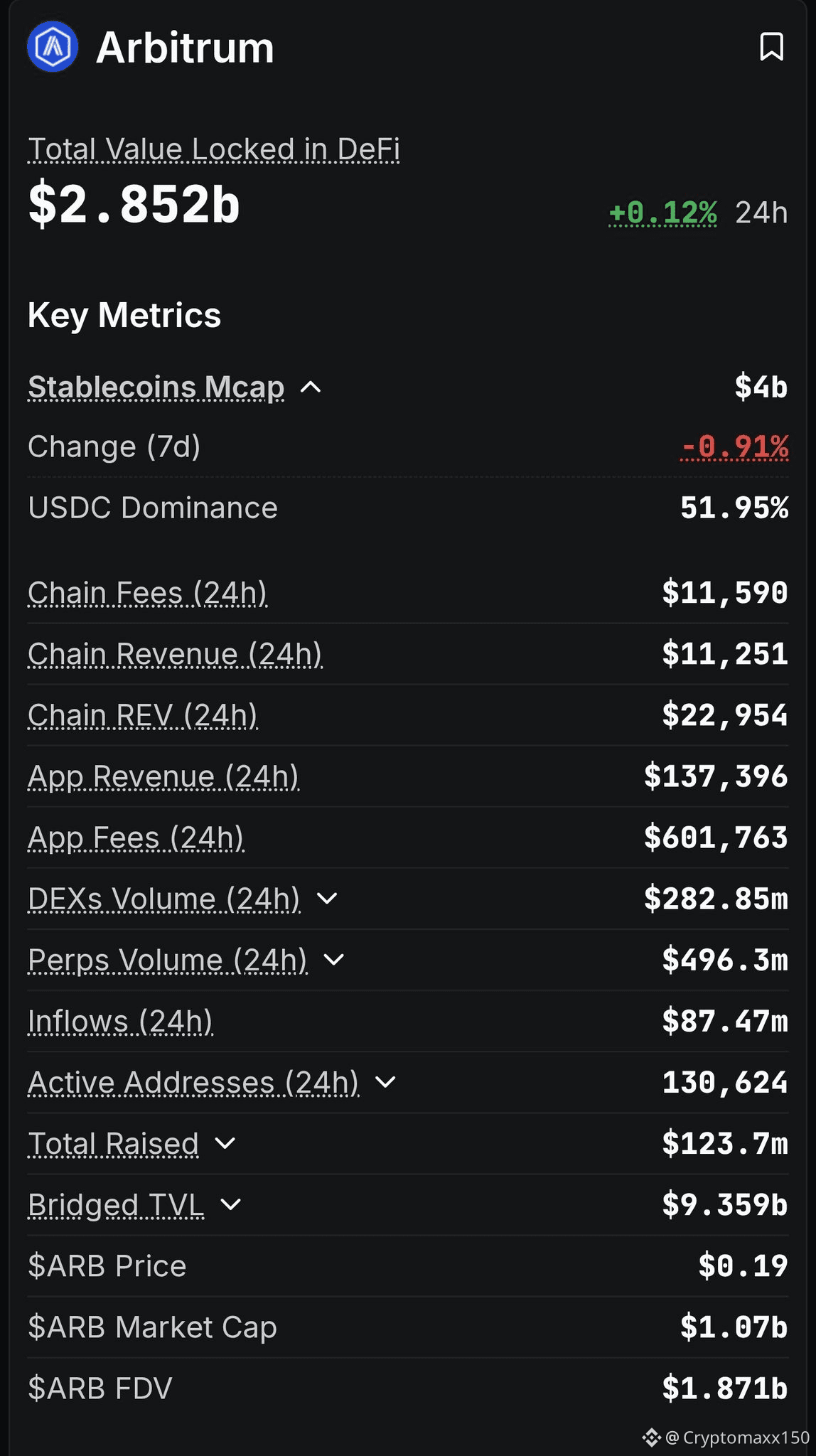Expand Active Addresses (24h) details

pos(385,1082)
